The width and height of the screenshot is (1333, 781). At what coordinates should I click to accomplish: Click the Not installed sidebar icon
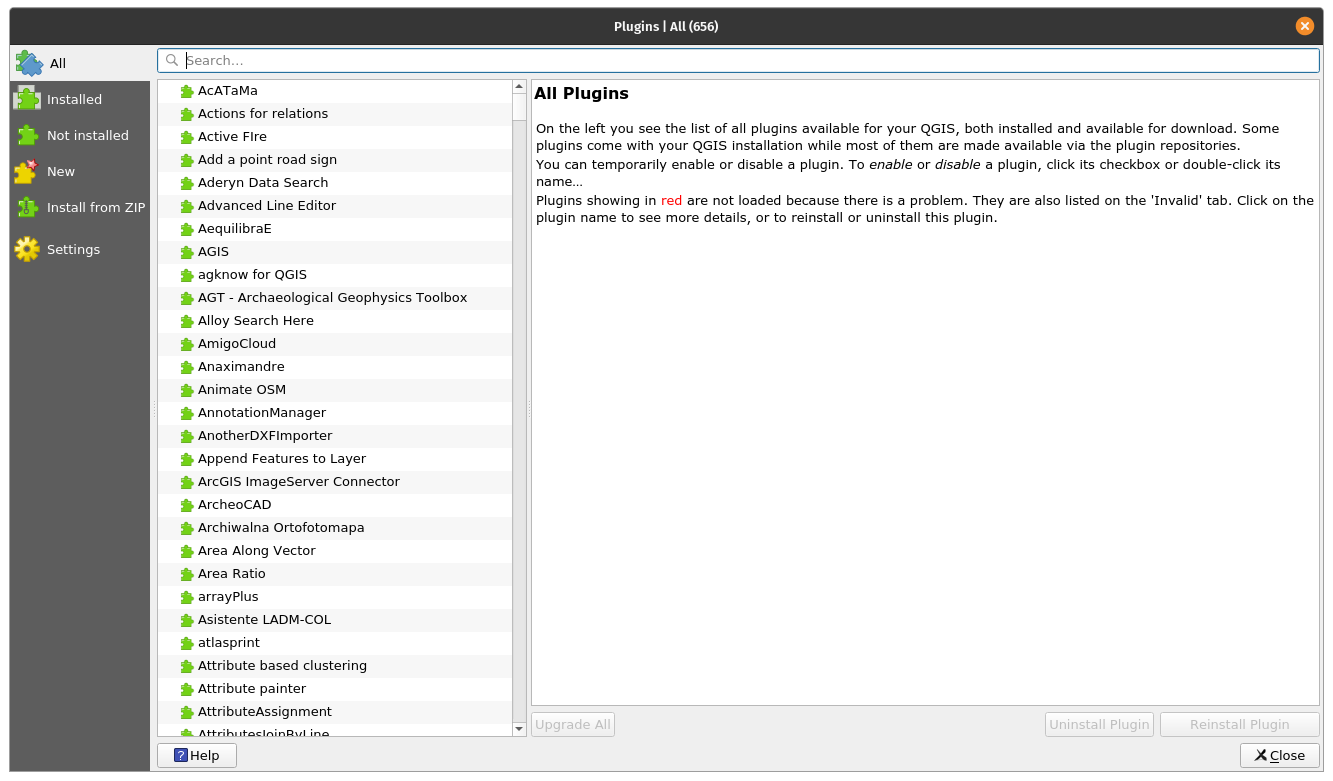(26, 134)
